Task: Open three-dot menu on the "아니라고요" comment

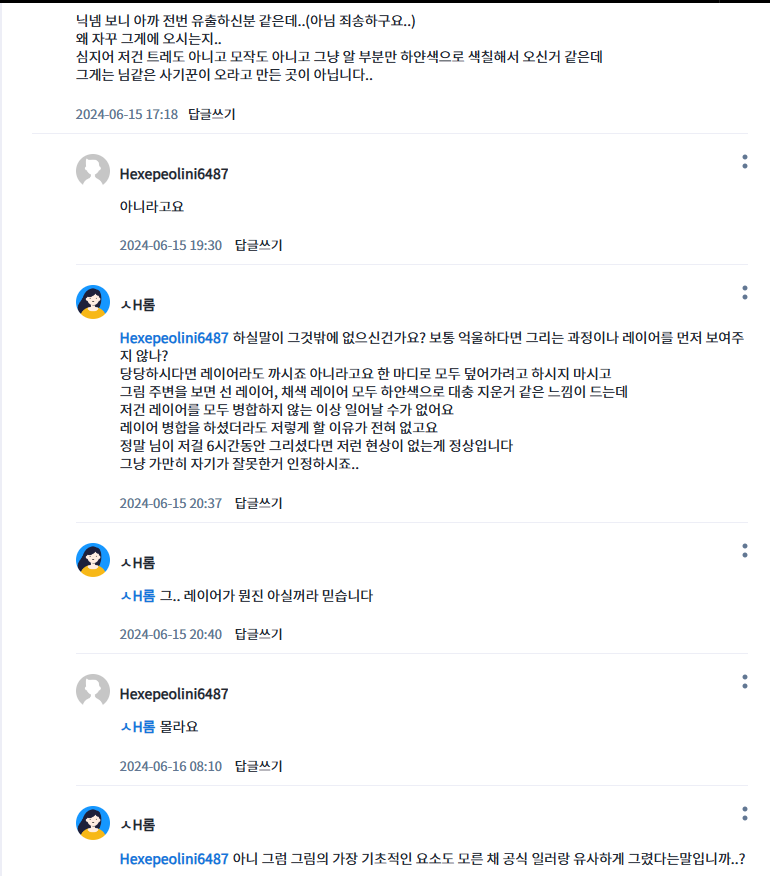Action: coord(745,162)
